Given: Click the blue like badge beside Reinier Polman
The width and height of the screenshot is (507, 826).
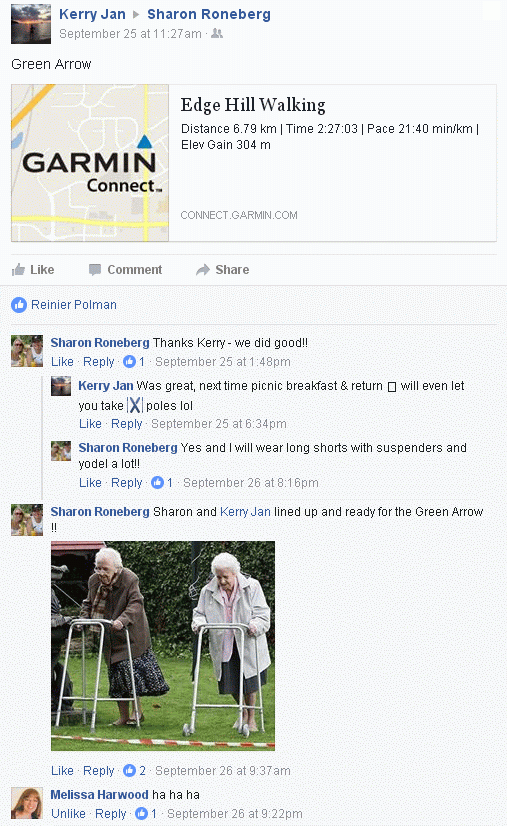Looking at the screenshot, I should pos(19,304).
